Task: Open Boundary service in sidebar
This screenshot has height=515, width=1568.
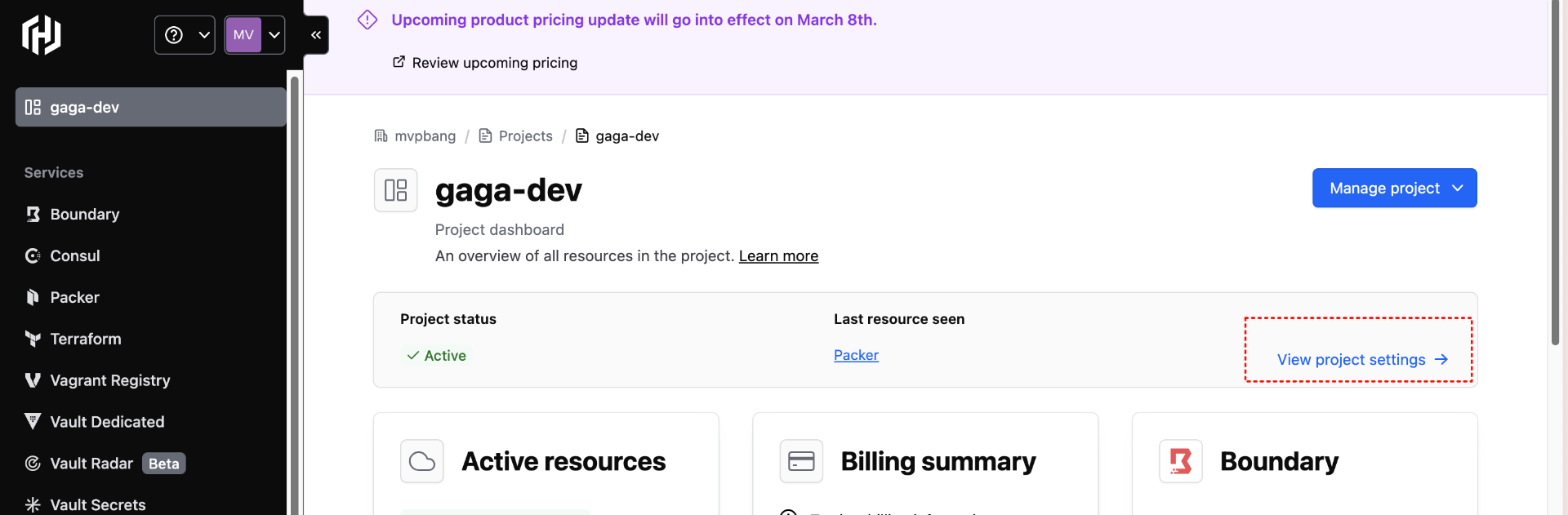Action: click(x=84, y=214)
